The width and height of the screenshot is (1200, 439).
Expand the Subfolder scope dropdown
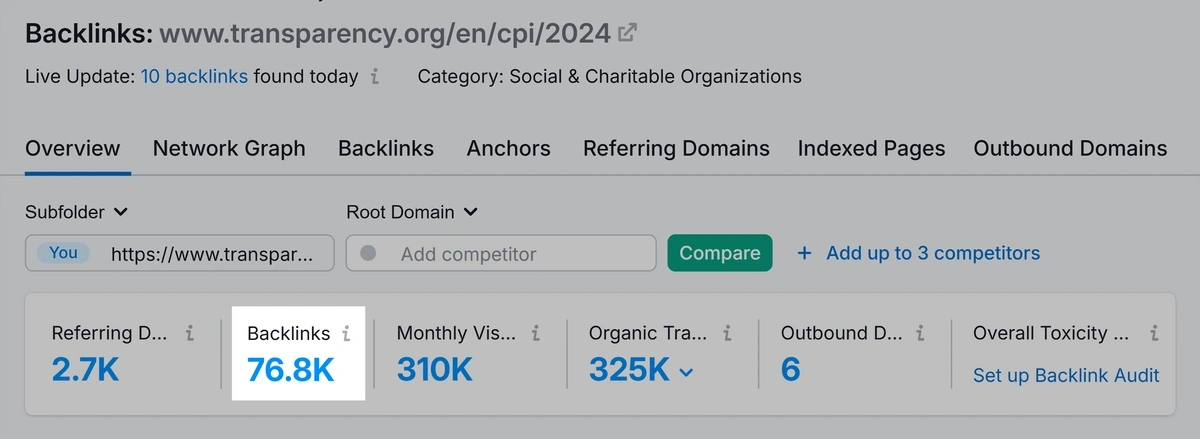click(78, 212)
